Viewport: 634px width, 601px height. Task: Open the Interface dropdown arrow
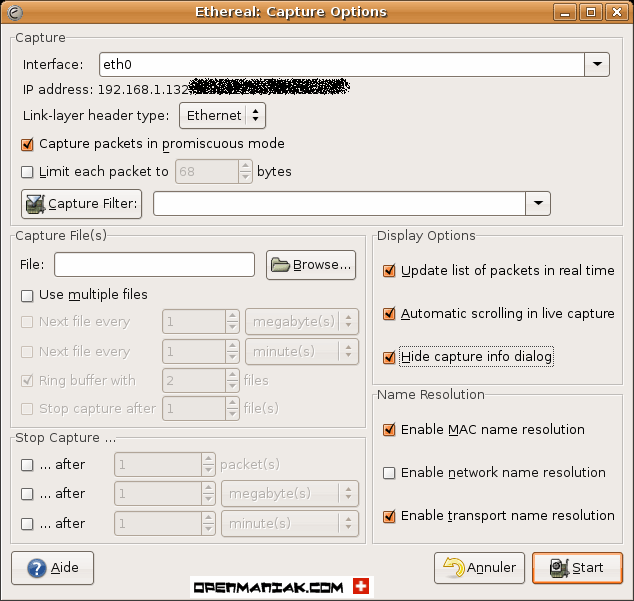coord(597,64)
